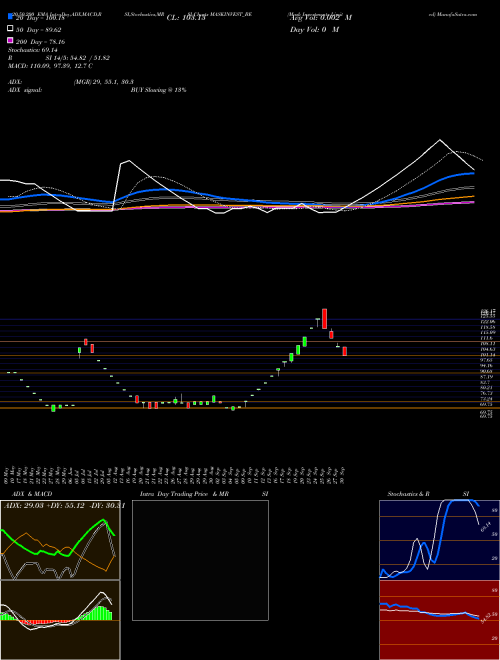500x660 pixels.
Task: Select the '200 Day = 78.16' label
Action: (x=41, y=42)
